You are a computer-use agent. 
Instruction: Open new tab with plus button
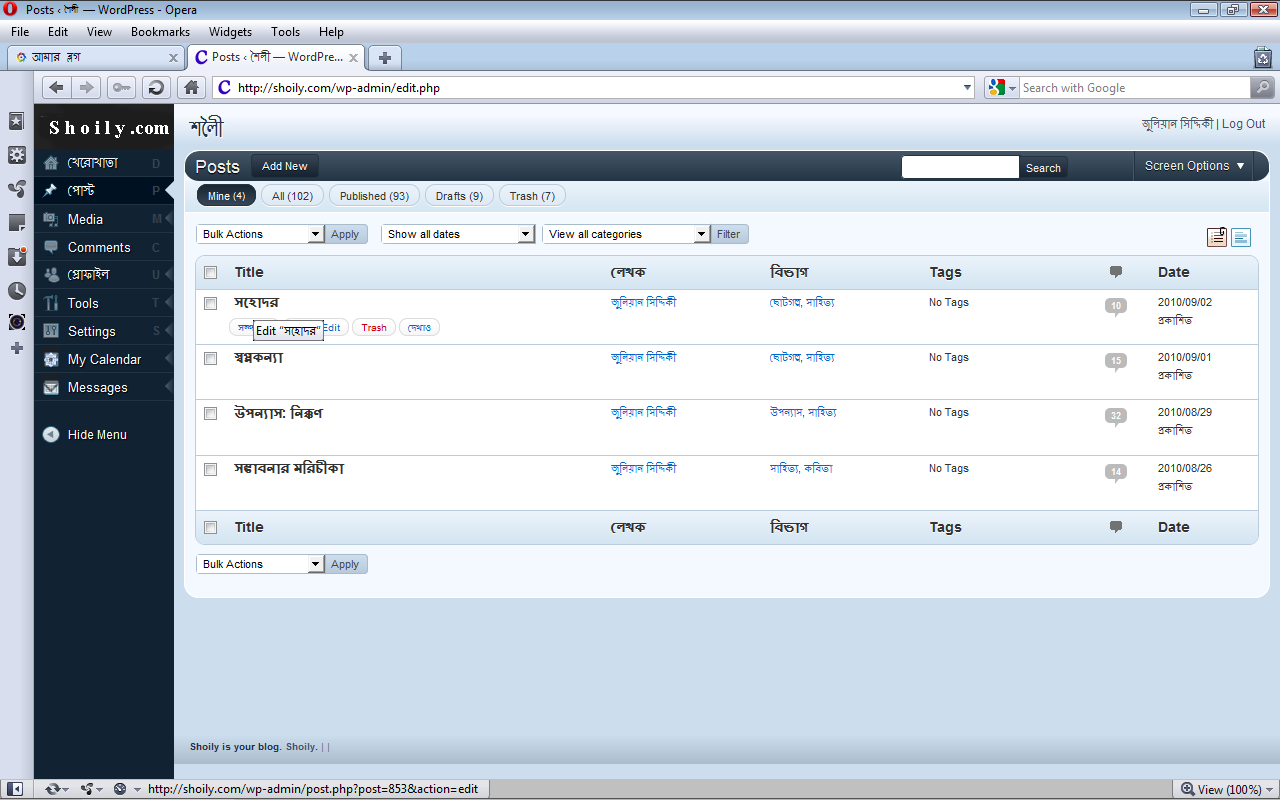(x=385, y=57)
